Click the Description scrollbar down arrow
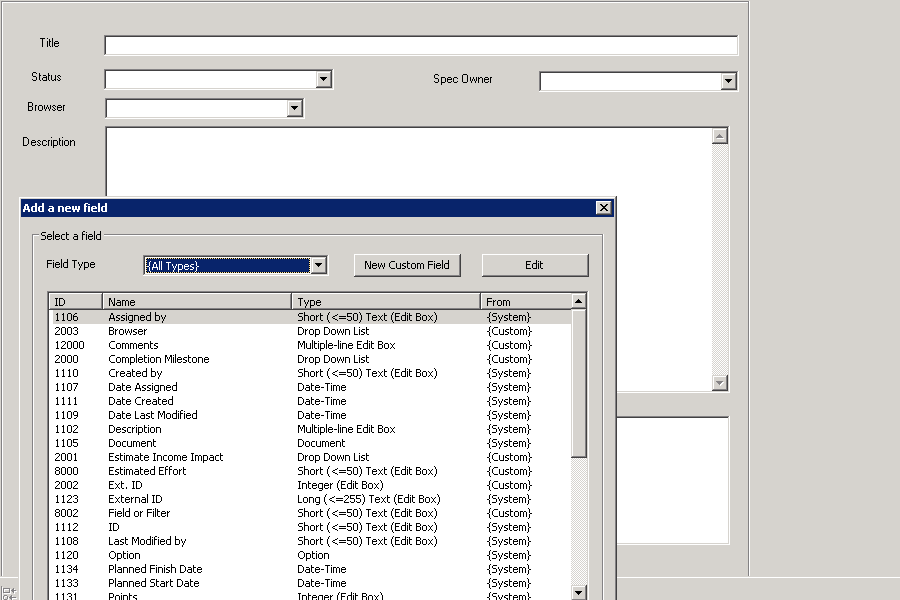Screen dimensions: 900x600 [719, 383]
